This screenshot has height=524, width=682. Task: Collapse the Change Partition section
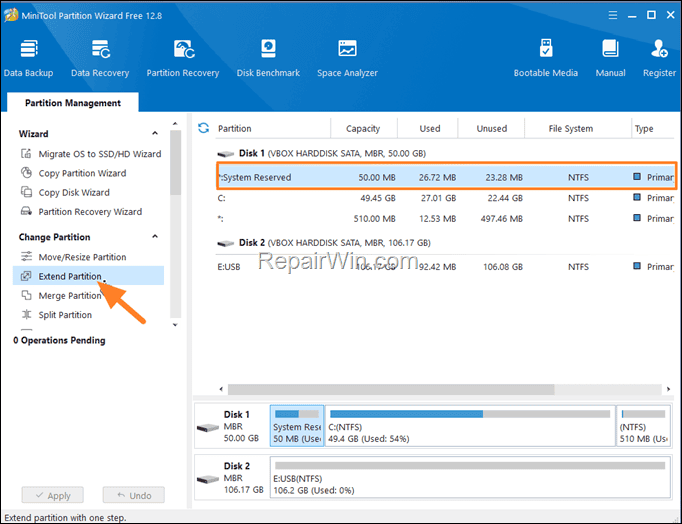click(x=155, y=236)
